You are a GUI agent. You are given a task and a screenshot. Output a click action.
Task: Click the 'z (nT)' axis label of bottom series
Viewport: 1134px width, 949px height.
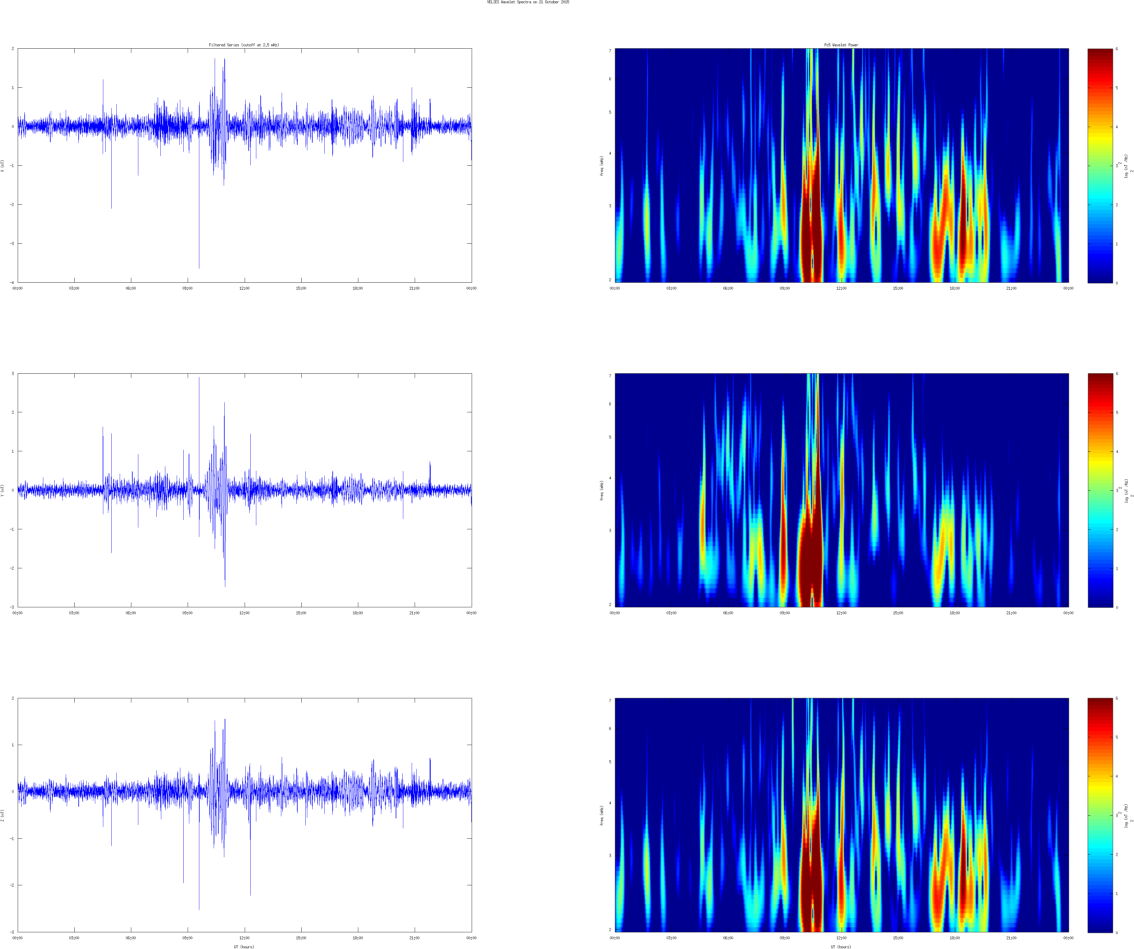coord(3,815)
